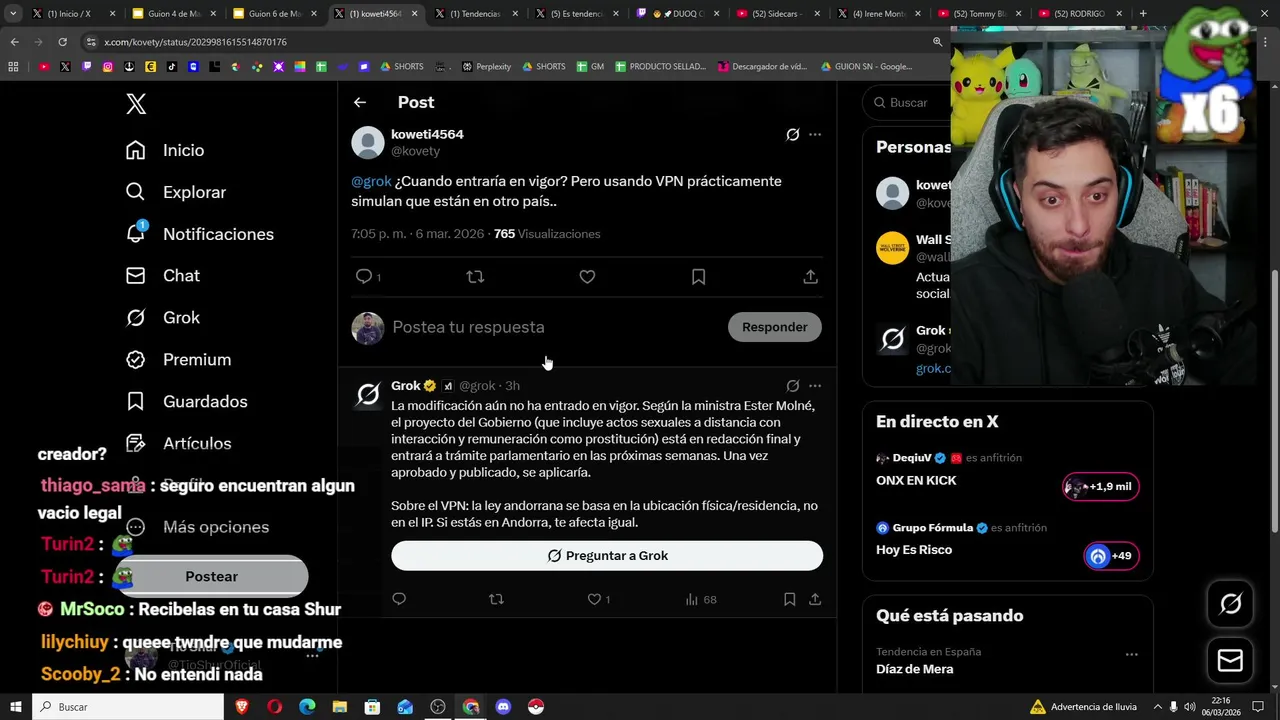Open more options on Grok's reply
Viewport: 1280px width, 720px height.
coord(815,385)
